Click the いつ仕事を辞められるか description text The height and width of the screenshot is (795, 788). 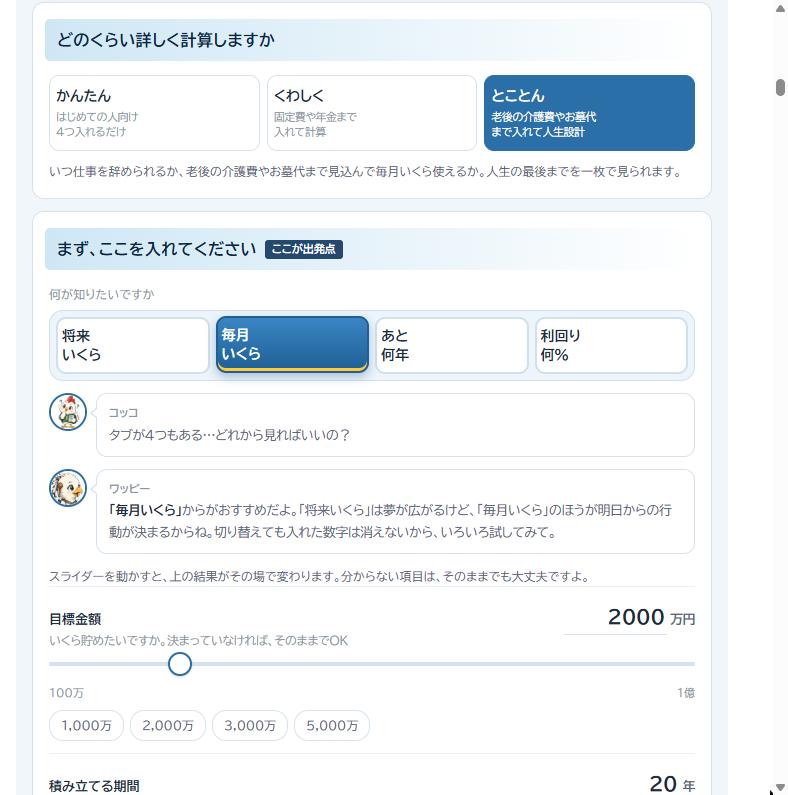pyautogui.click(x=365, y=172)
